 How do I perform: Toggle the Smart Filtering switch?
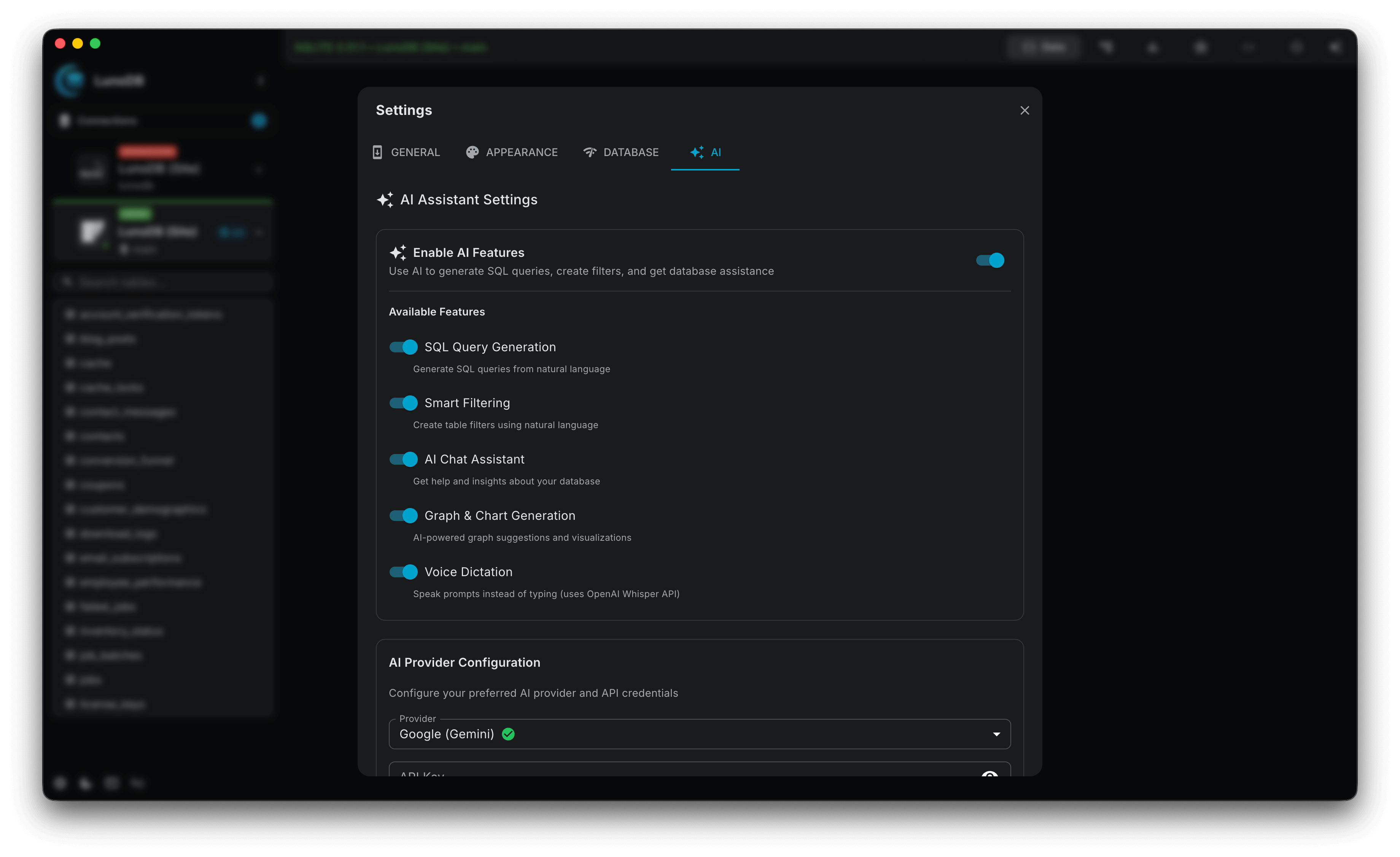[403, 403]
